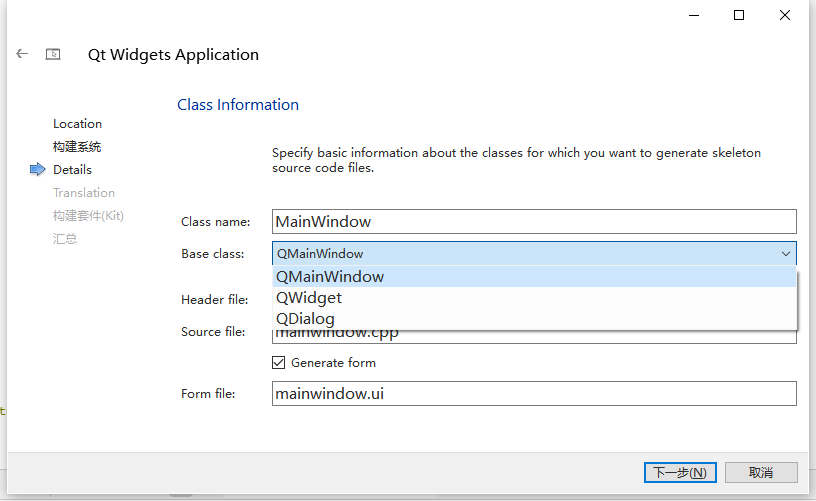The width and height of the screenshot is (816, 501).
Task: Click the Form file mainwindow.ui field
Action: click(534, 393)
